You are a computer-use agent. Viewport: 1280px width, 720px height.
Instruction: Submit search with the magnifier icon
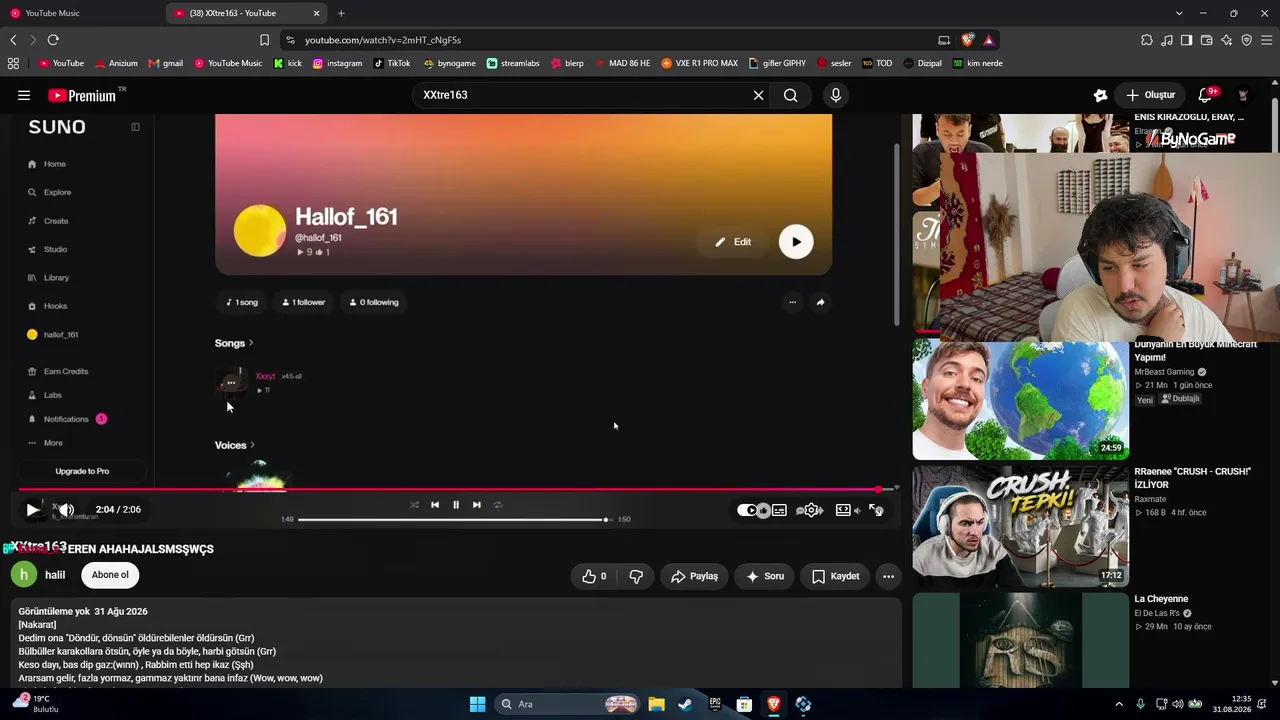click(790, 95)
